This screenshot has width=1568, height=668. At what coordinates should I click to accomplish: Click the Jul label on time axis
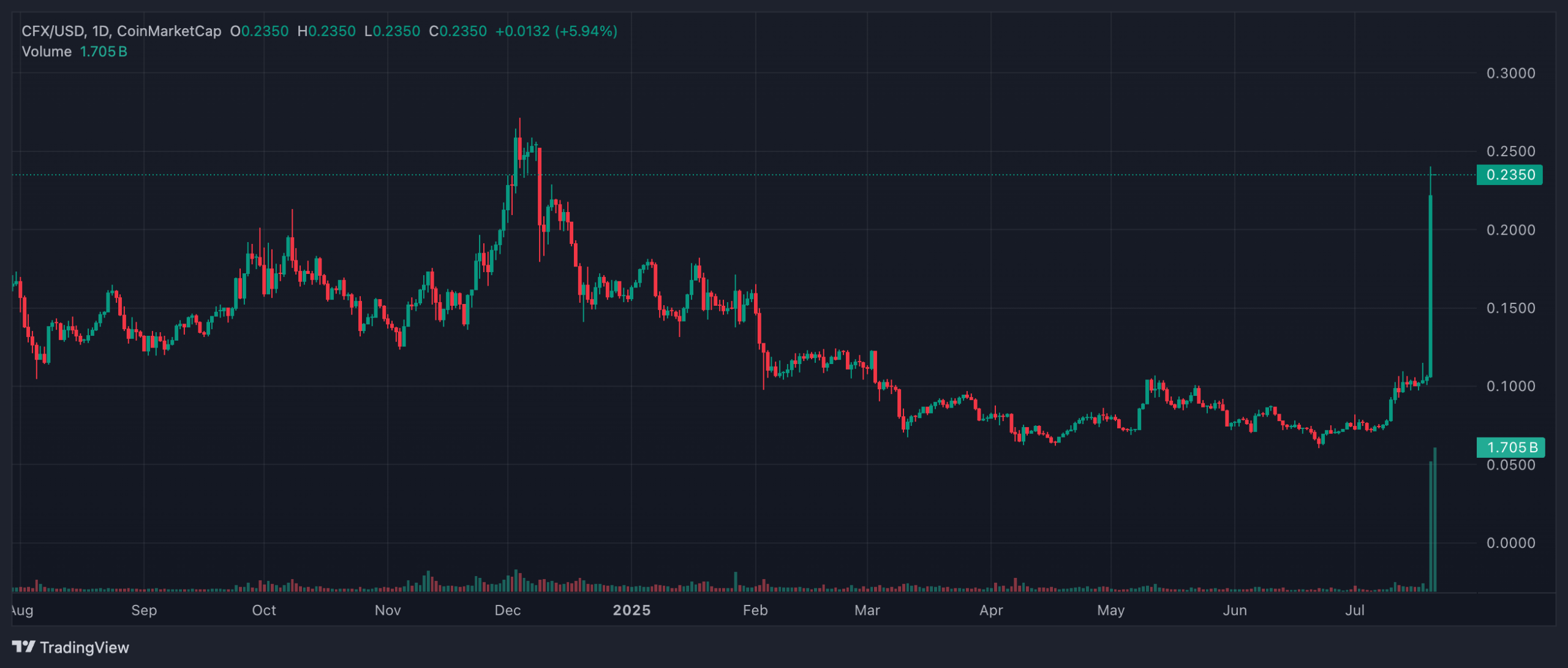click(1355, 610)
